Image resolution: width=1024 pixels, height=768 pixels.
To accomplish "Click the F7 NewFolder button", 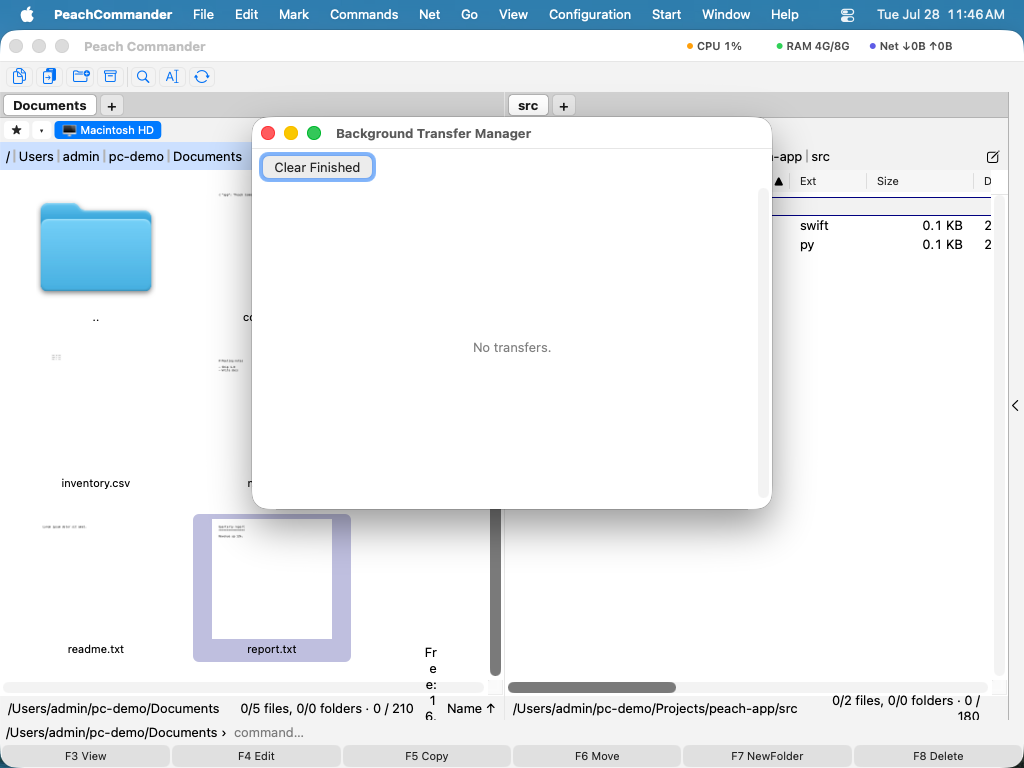I will pos(767,756).
